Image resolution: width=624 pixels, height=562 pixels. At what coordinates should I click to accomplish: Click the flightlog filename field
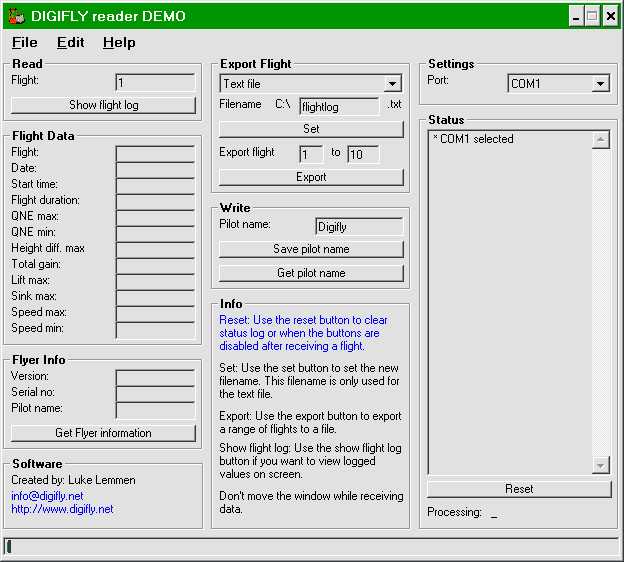pyautogui.click(x=339, y=107)
